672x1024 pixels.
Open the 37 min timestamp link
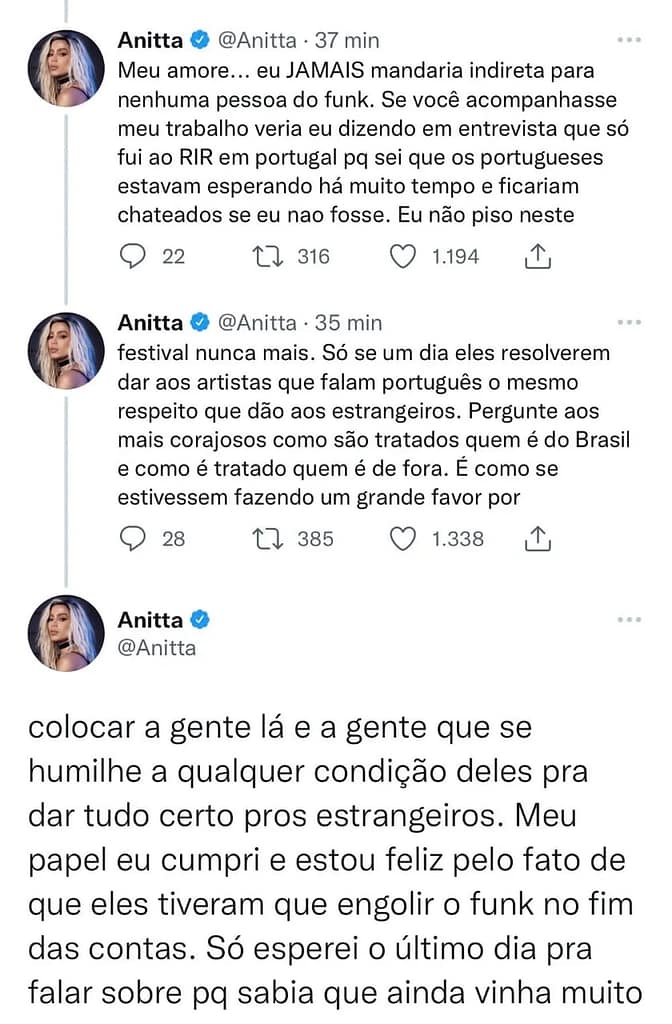[x=347, y=41]
